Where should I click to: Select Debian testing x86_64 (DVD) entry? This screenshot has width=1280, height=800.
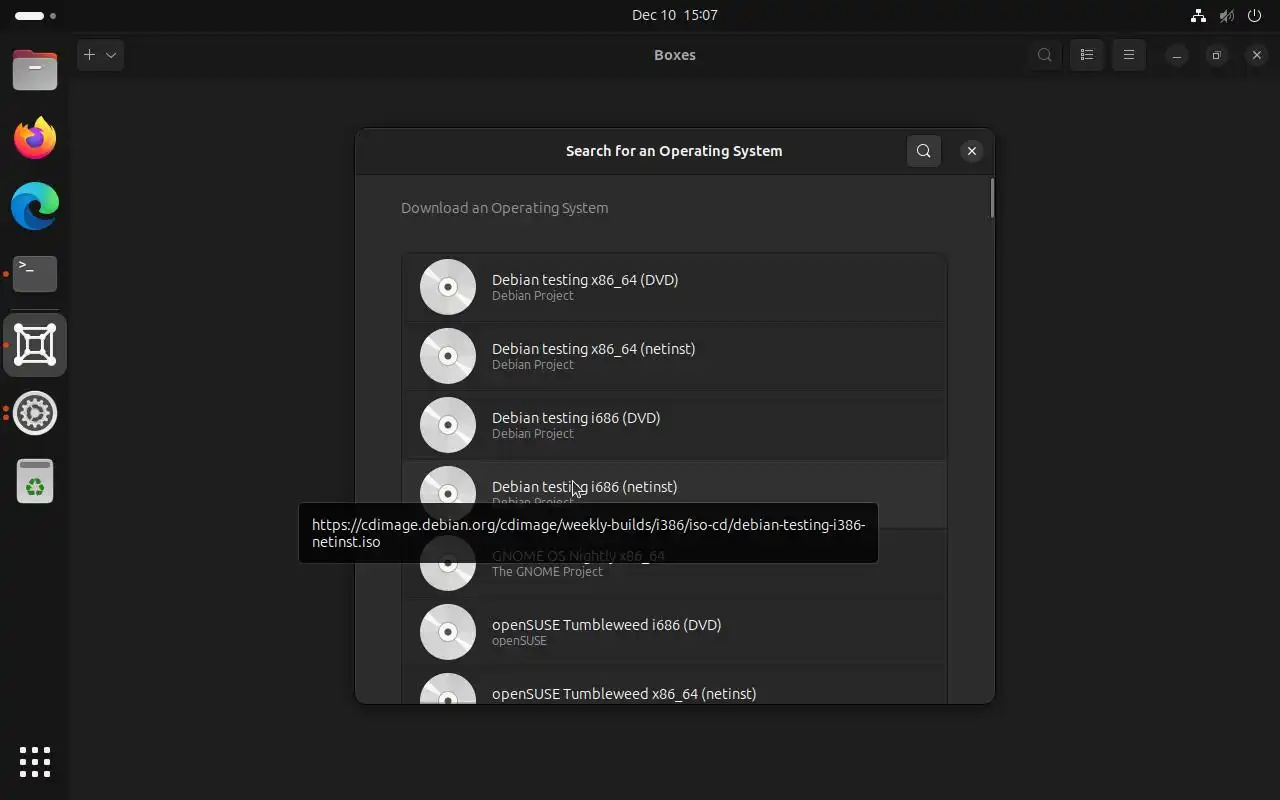pyautogui.click(x=674, y=287)
